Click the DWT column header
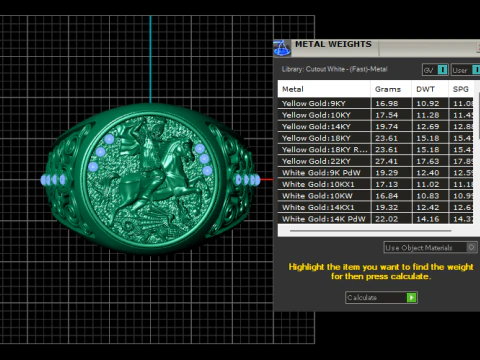This screenshot has height=360, width=480. pos(430,89)
